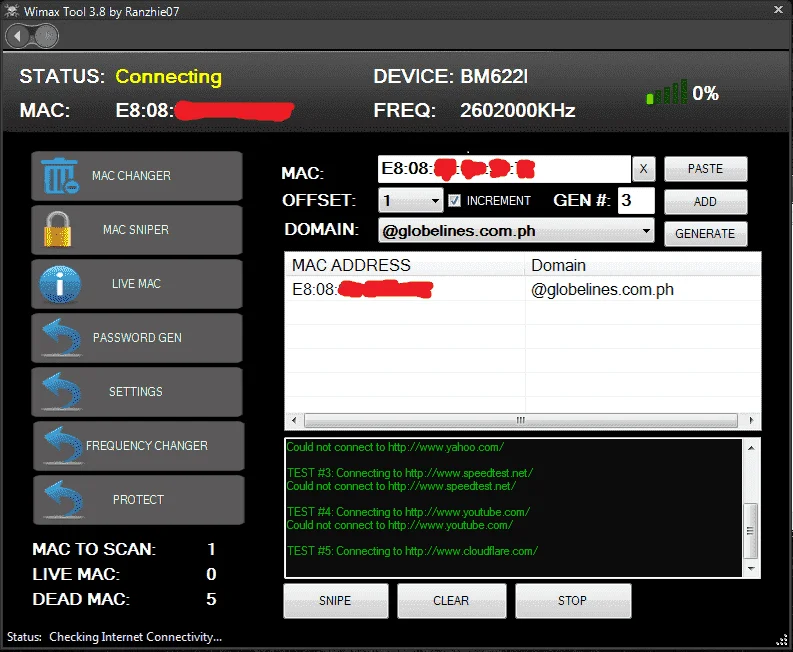
Task: Clear MAC field with X button
Action: 643,169
